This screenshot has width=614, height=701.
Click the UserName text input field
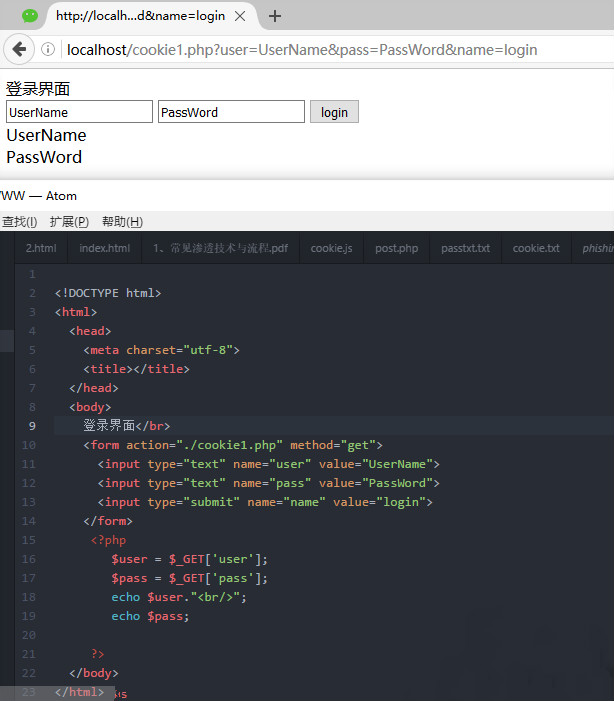click(80, 112)
